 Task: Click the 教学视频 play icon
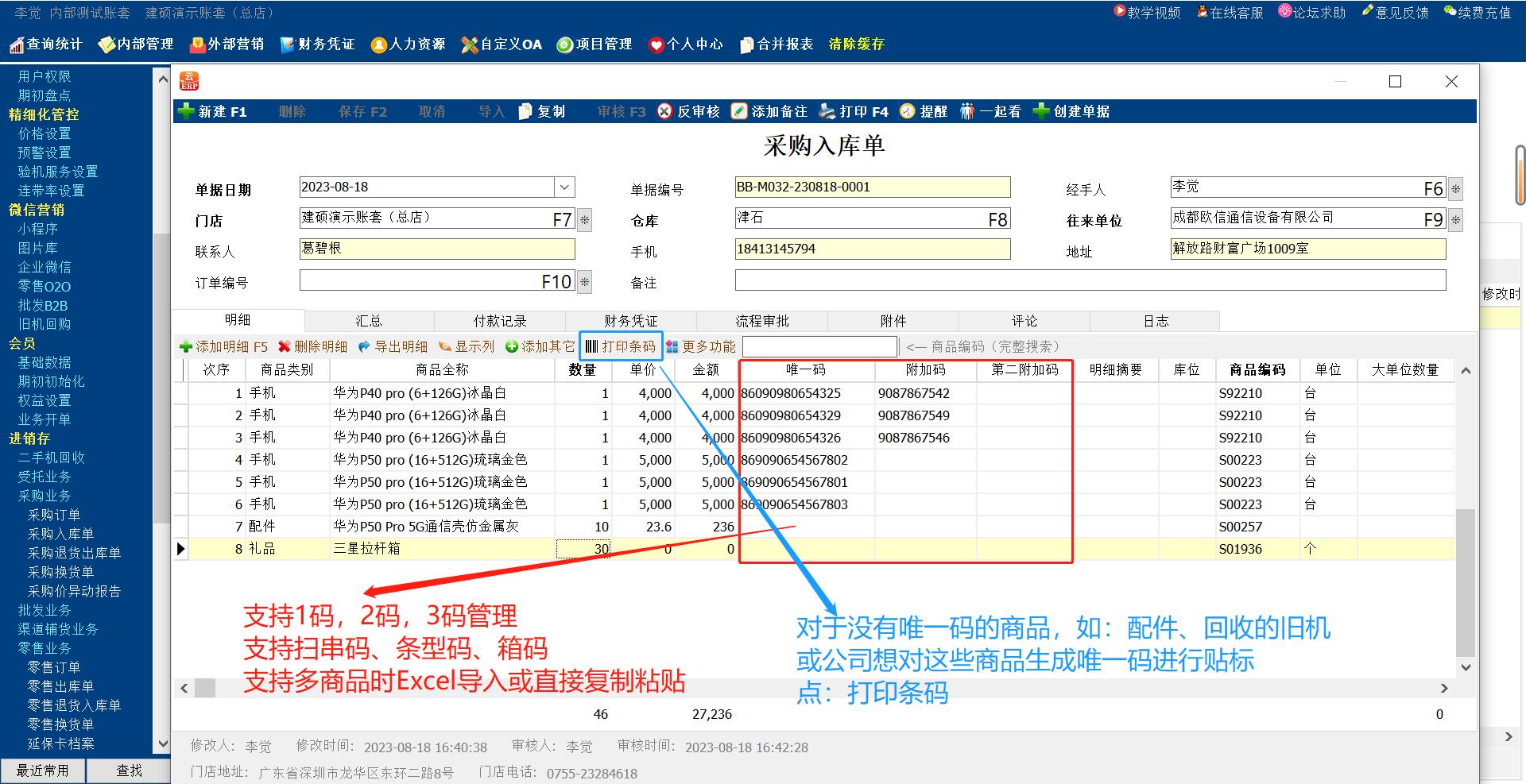point(1120,11)
